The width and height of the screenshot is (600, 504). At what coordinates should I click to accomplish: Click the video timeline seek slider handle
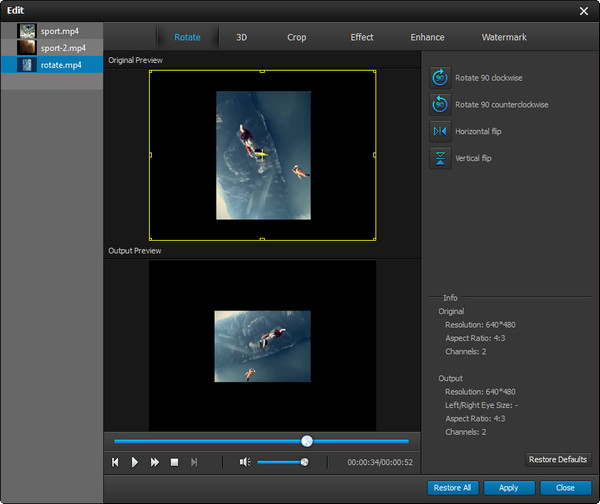(x=307, y=441)
